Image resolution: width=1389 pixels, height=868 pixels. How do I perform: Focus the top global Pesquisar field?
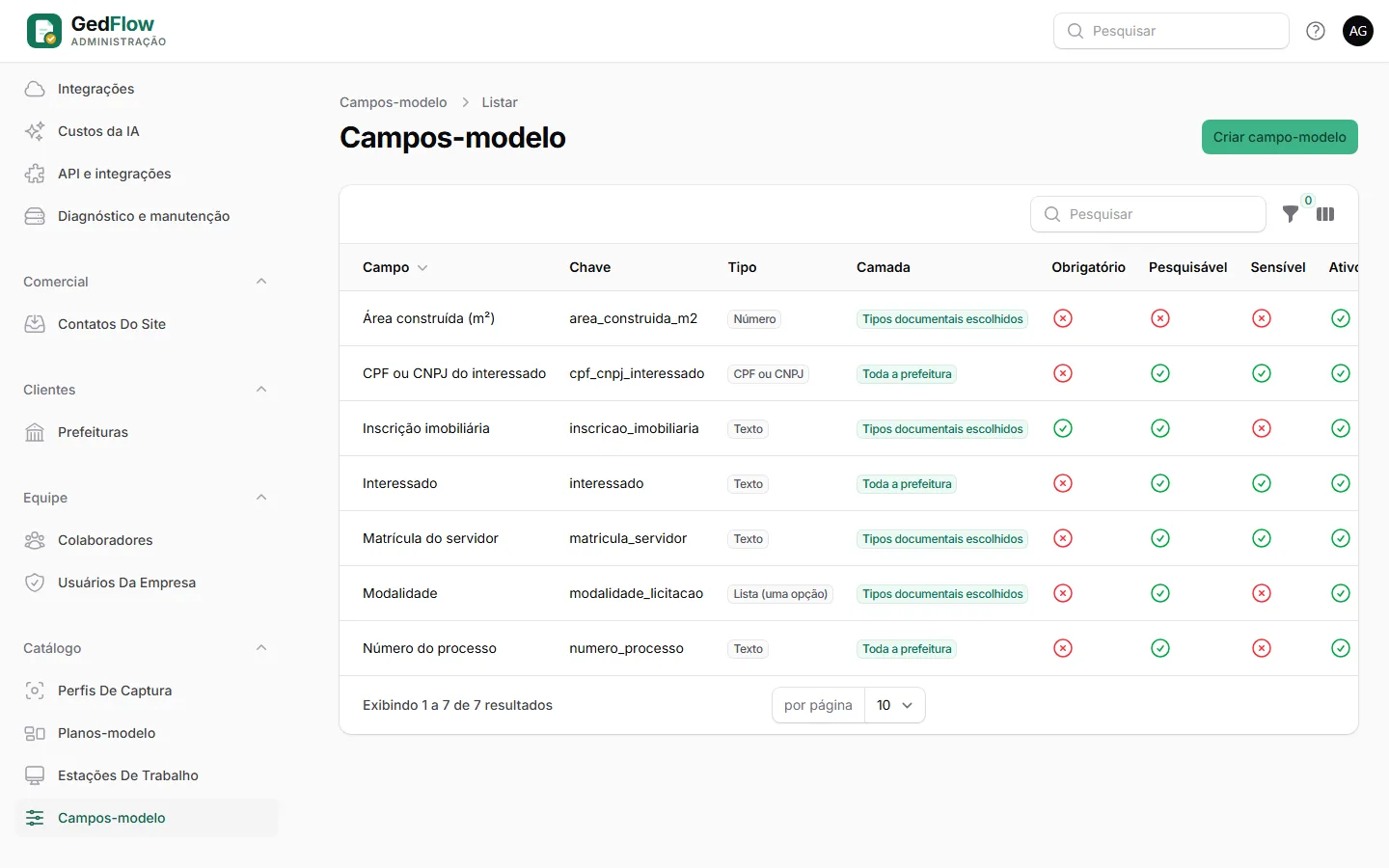click(1171, 31)
